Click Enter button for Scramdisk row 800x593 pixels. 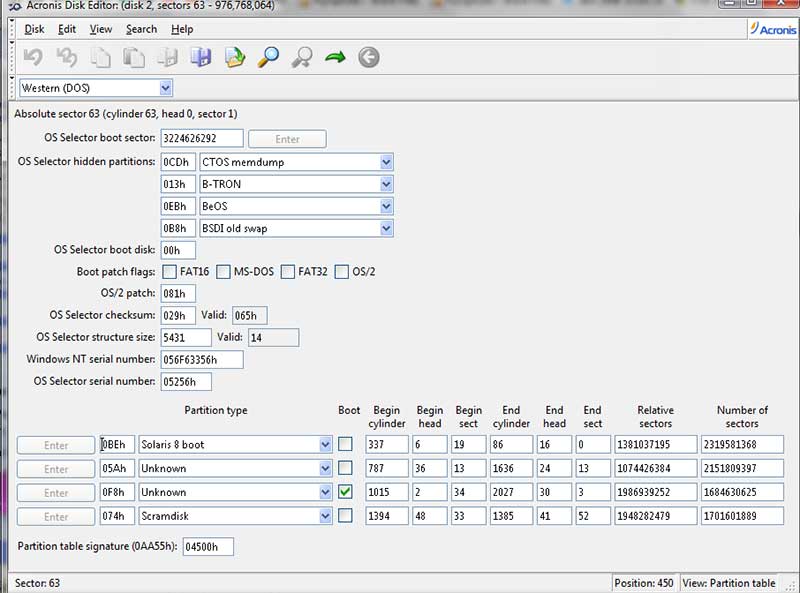click(x=56, y=517)
